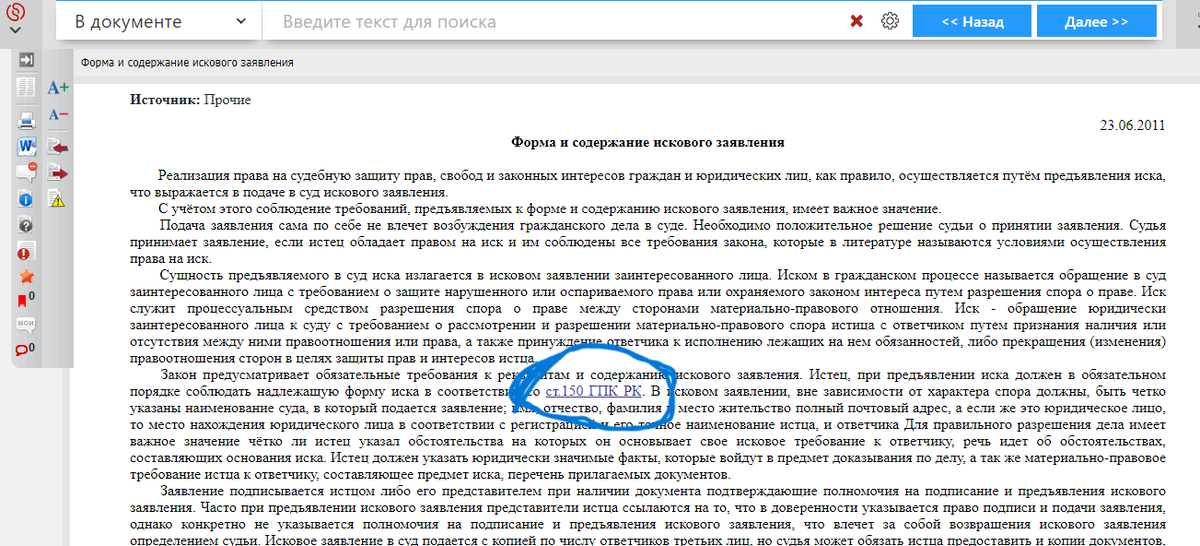1200x546 pixels.
Task: Open the red S logo menu
Action: click(x=16, y=11)
